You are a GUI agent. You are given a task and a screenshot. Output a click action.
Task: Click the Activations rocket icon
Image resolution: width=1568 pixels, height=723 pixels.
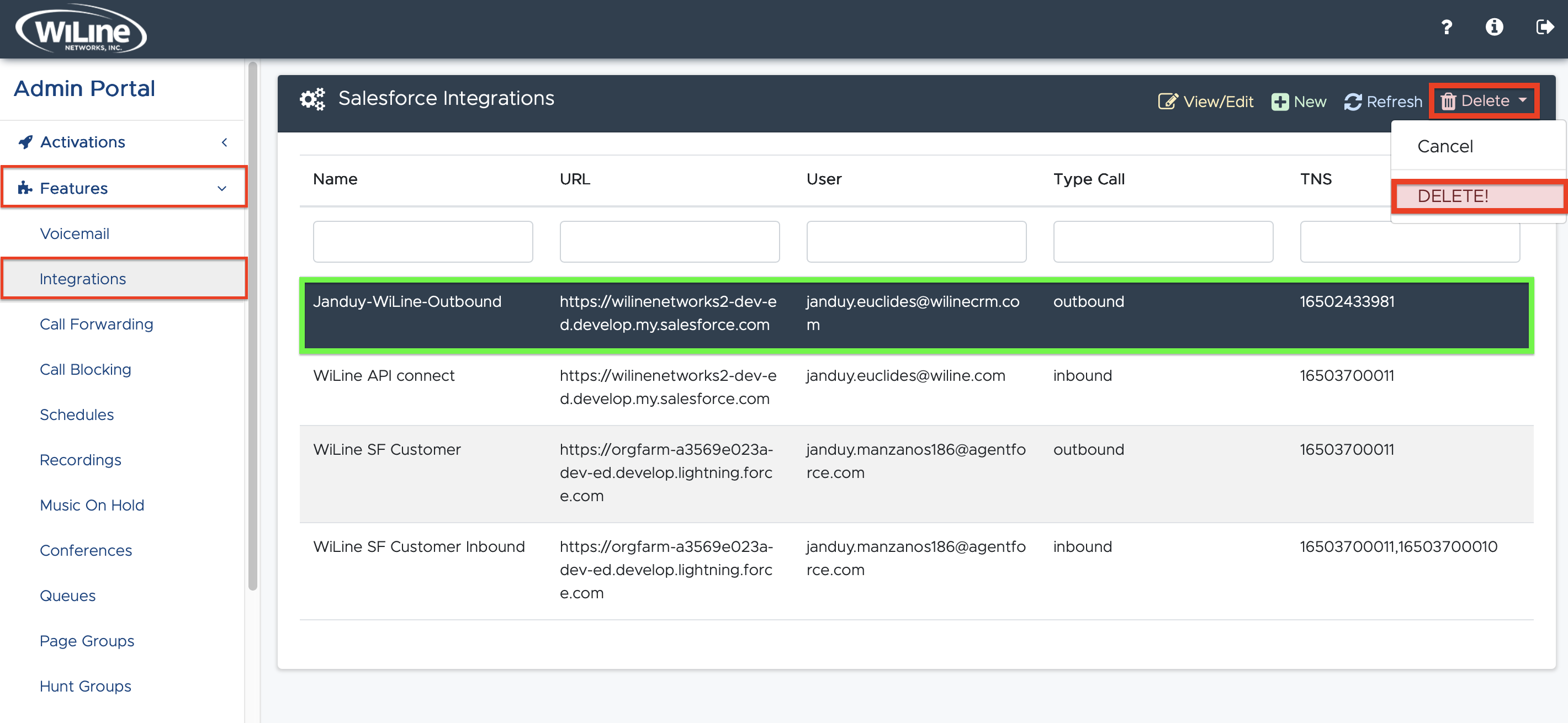click(24, 141)
